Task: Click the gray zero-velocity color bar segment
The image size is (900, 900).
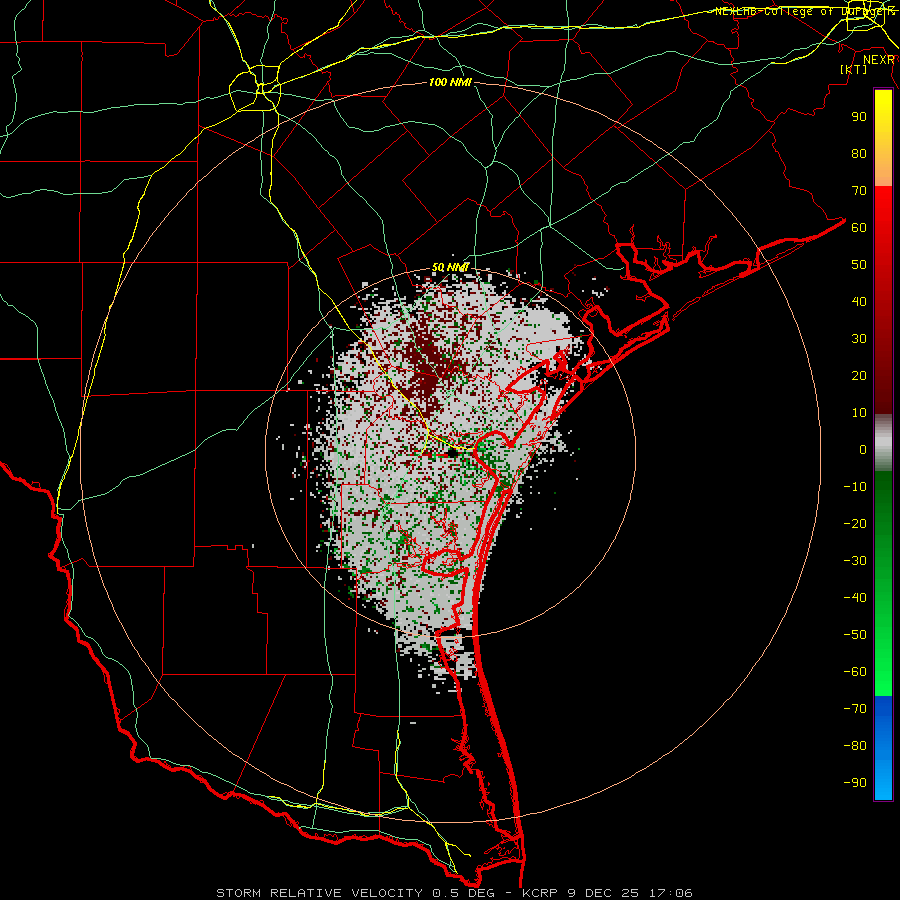Action: (883, 443)
